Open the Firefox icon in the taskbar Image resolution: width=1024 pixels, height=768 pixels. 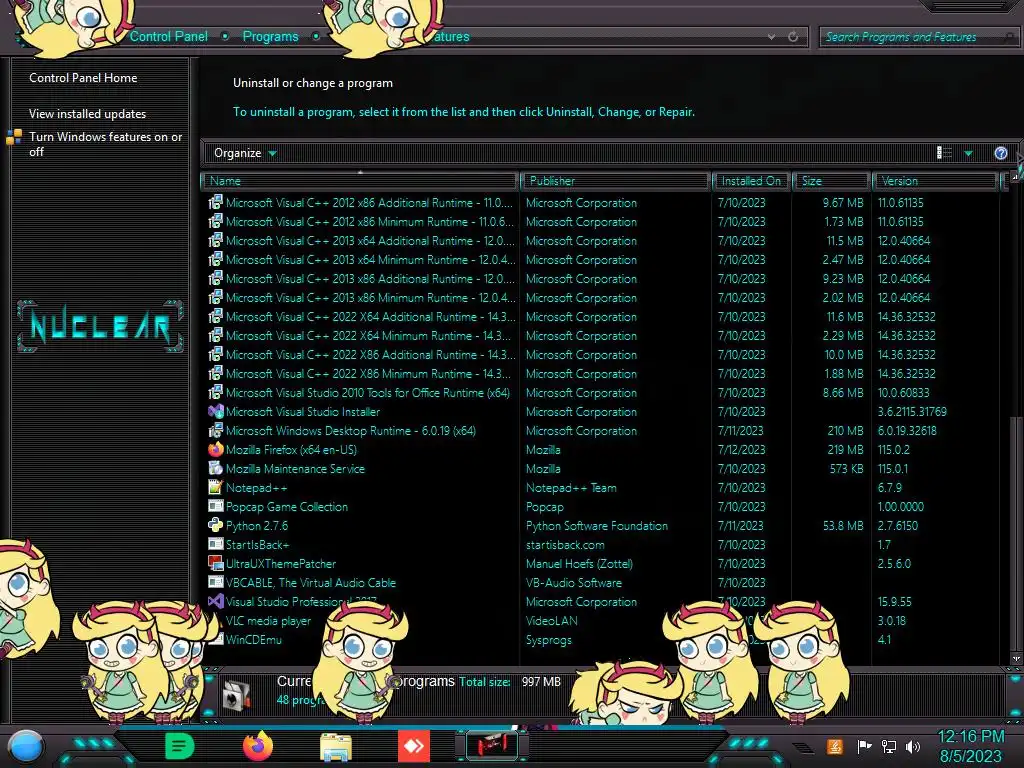258,746
